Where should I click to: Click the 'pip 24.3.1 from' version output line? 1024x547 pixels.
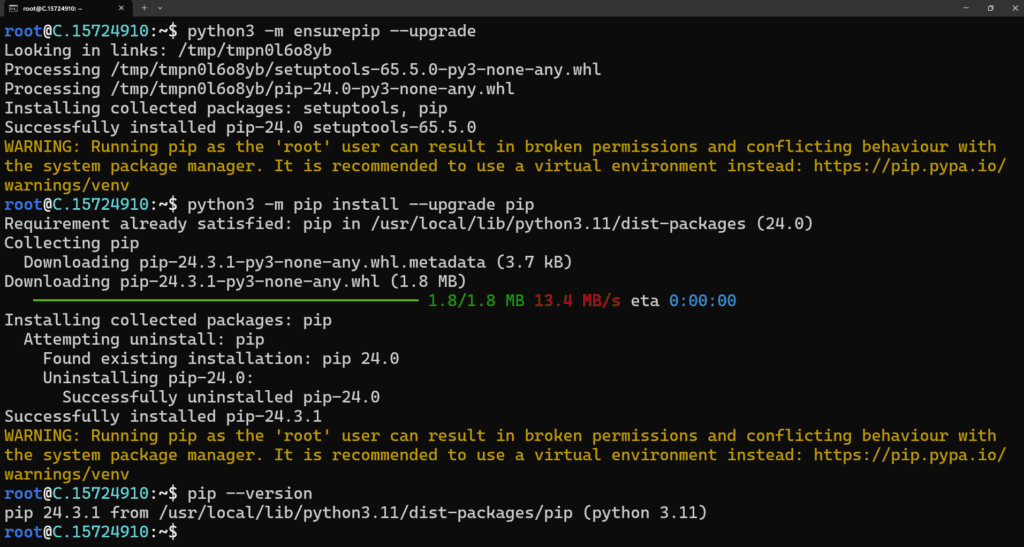[x=356, y=513]
